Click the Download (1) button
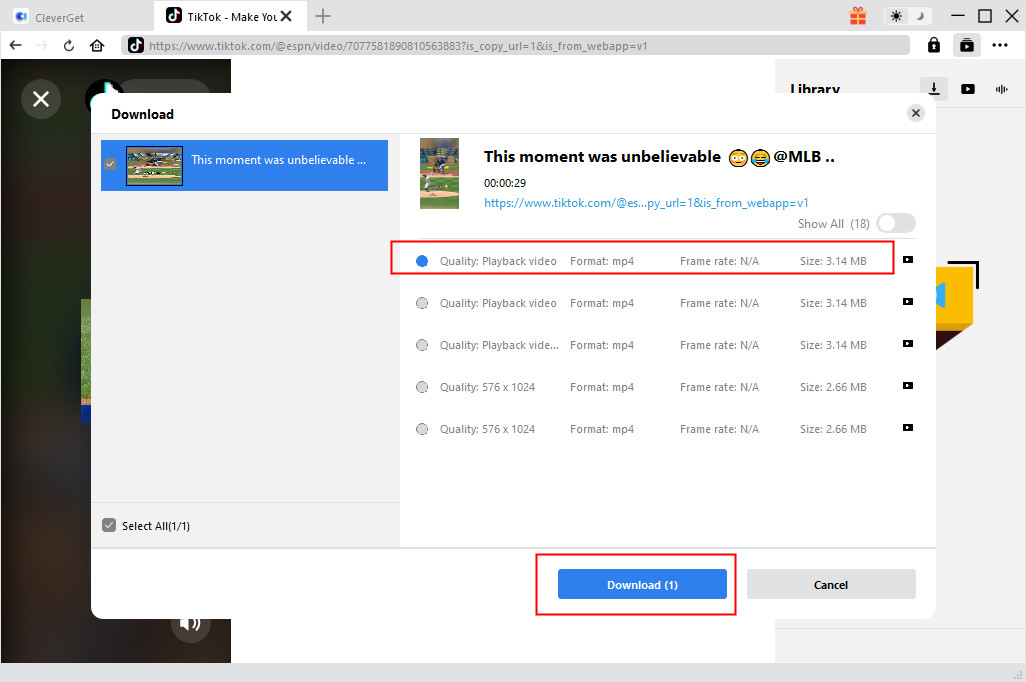This screenshot has height=682, width=1026. click(x=642, y=585)
